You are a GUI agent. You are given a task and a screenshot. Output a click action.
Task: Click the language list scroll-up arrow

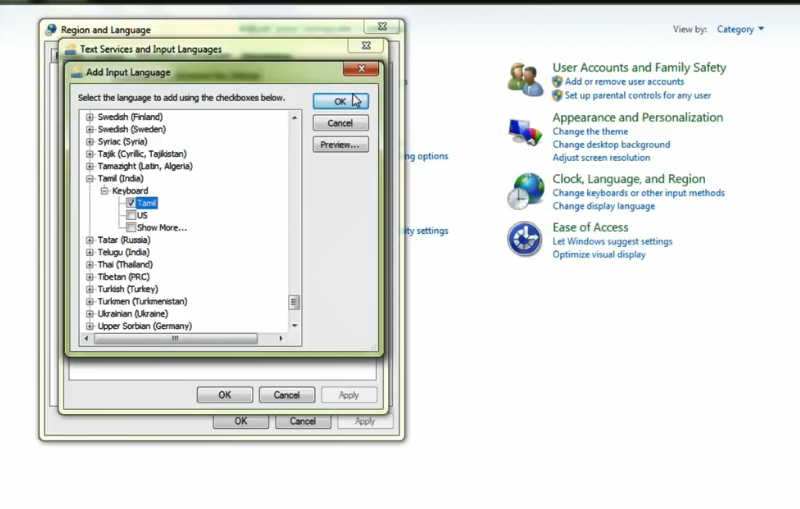click(x=294, y=118)
